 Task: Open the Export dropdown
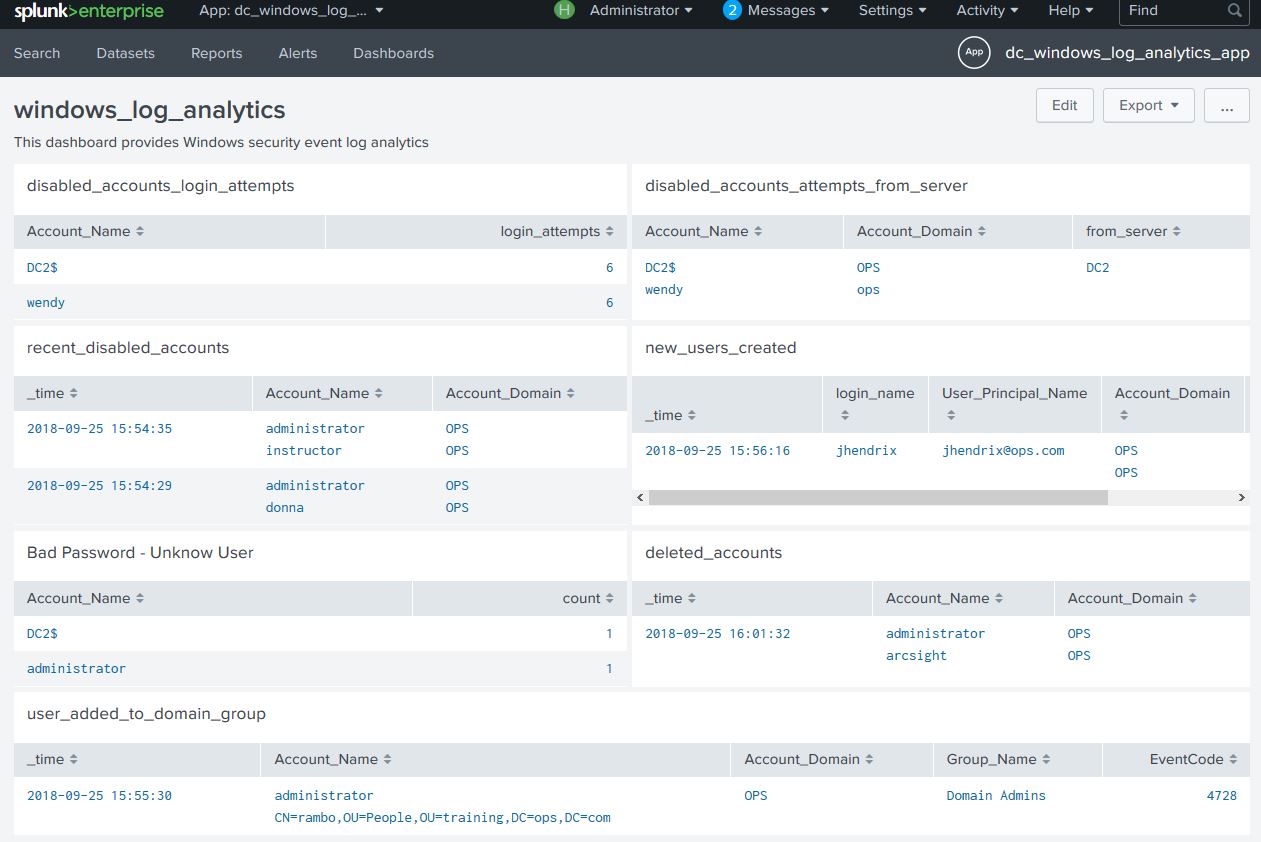tap(1148, 105)
